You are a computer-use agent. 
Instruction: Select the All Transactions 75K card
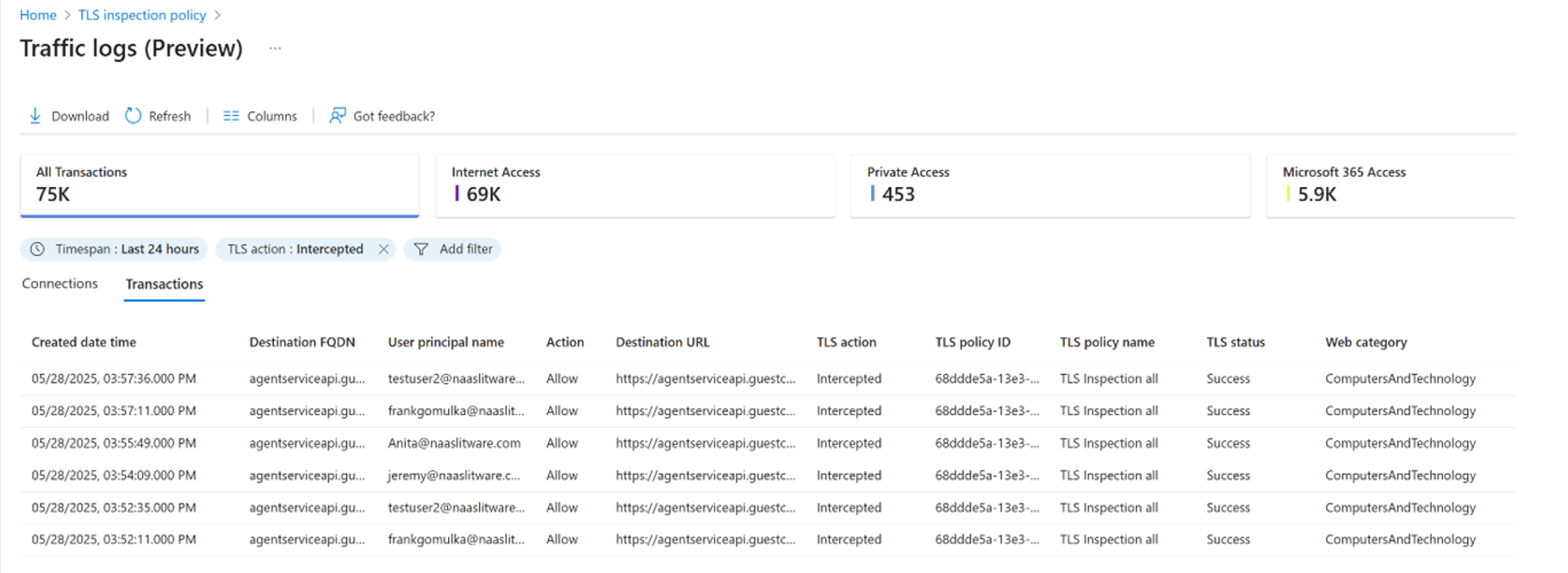pos(220,185)
